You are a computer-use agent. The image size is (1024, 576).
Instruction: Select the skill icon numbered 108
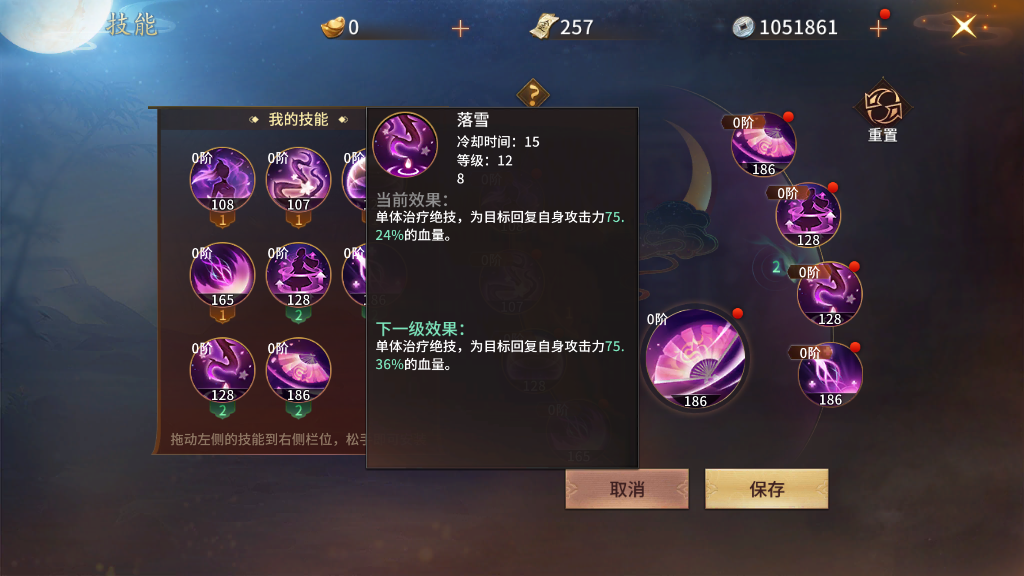click(x=222, y=181)
